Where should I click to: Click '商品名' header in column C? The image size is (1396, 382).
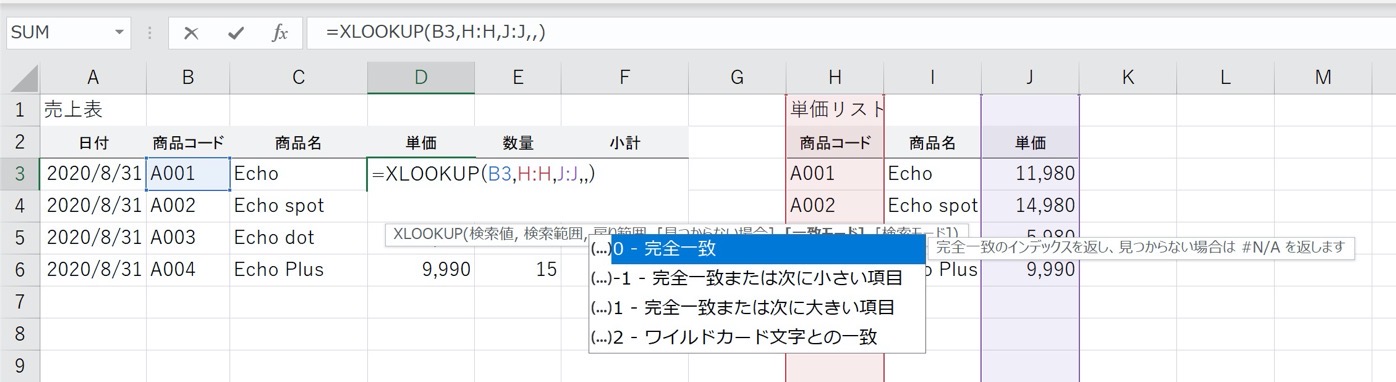coord(298,143)
